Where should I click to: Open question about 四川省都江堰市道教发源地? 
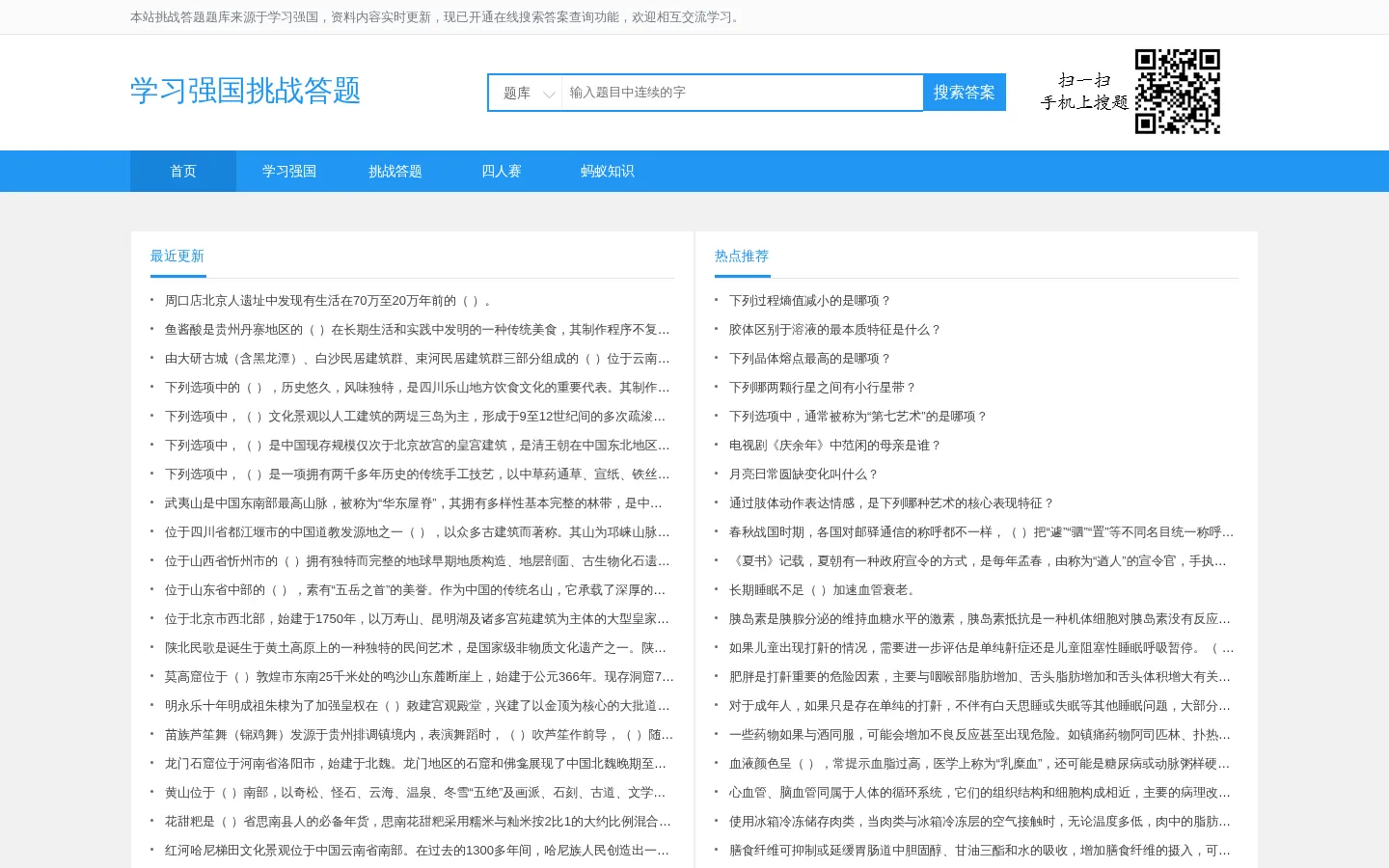click(x=418, y=532)
